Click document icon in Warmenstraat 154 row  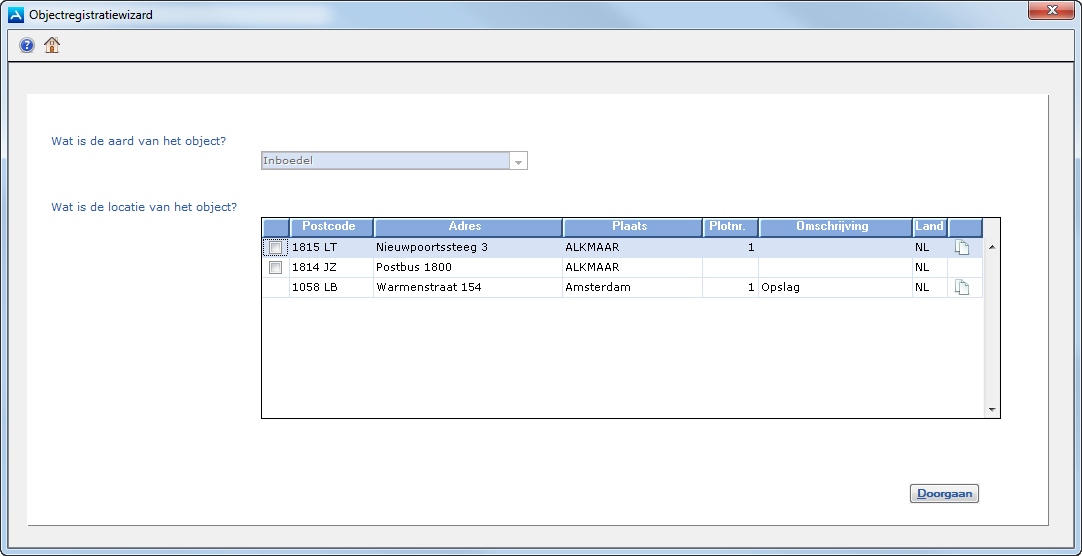962,288
